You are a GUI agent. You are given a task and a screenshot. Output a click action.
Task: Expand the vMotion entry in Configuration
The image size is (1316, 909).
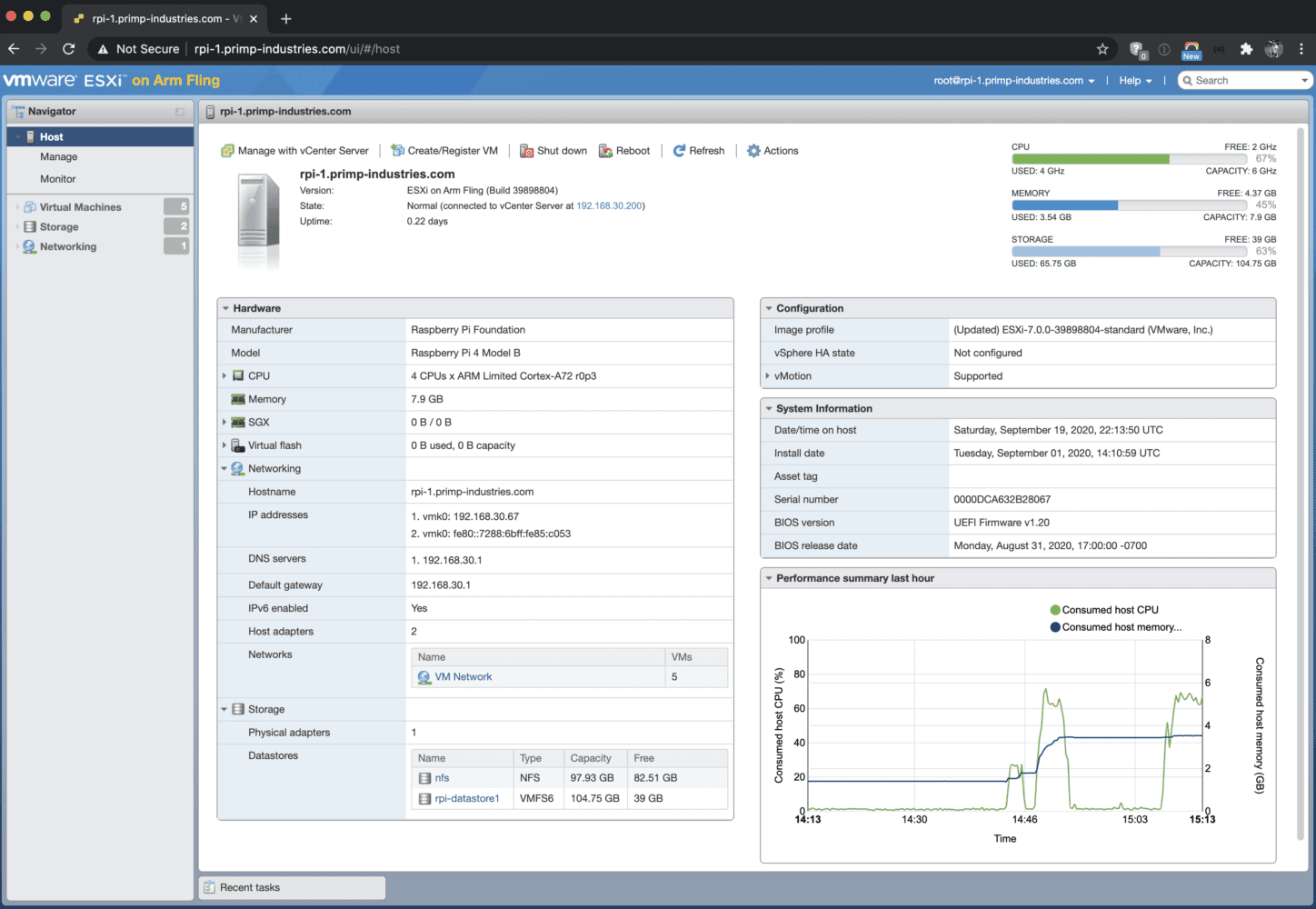coord(768,375)
